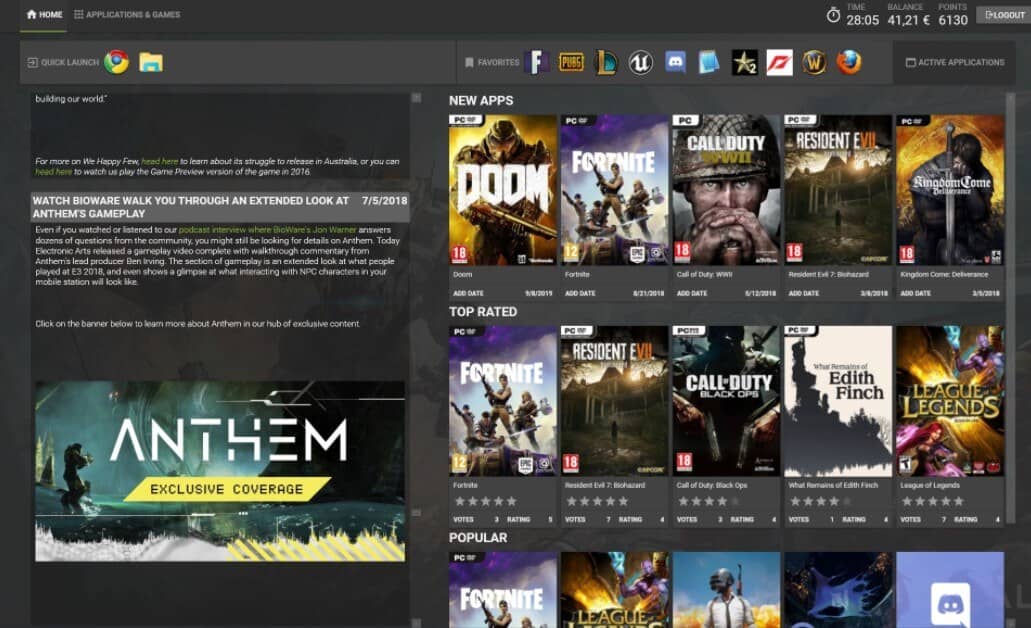Screen dimensions: 1031x628
Task: Open Doom cover in New Apps
Action: tap(502, 190)
